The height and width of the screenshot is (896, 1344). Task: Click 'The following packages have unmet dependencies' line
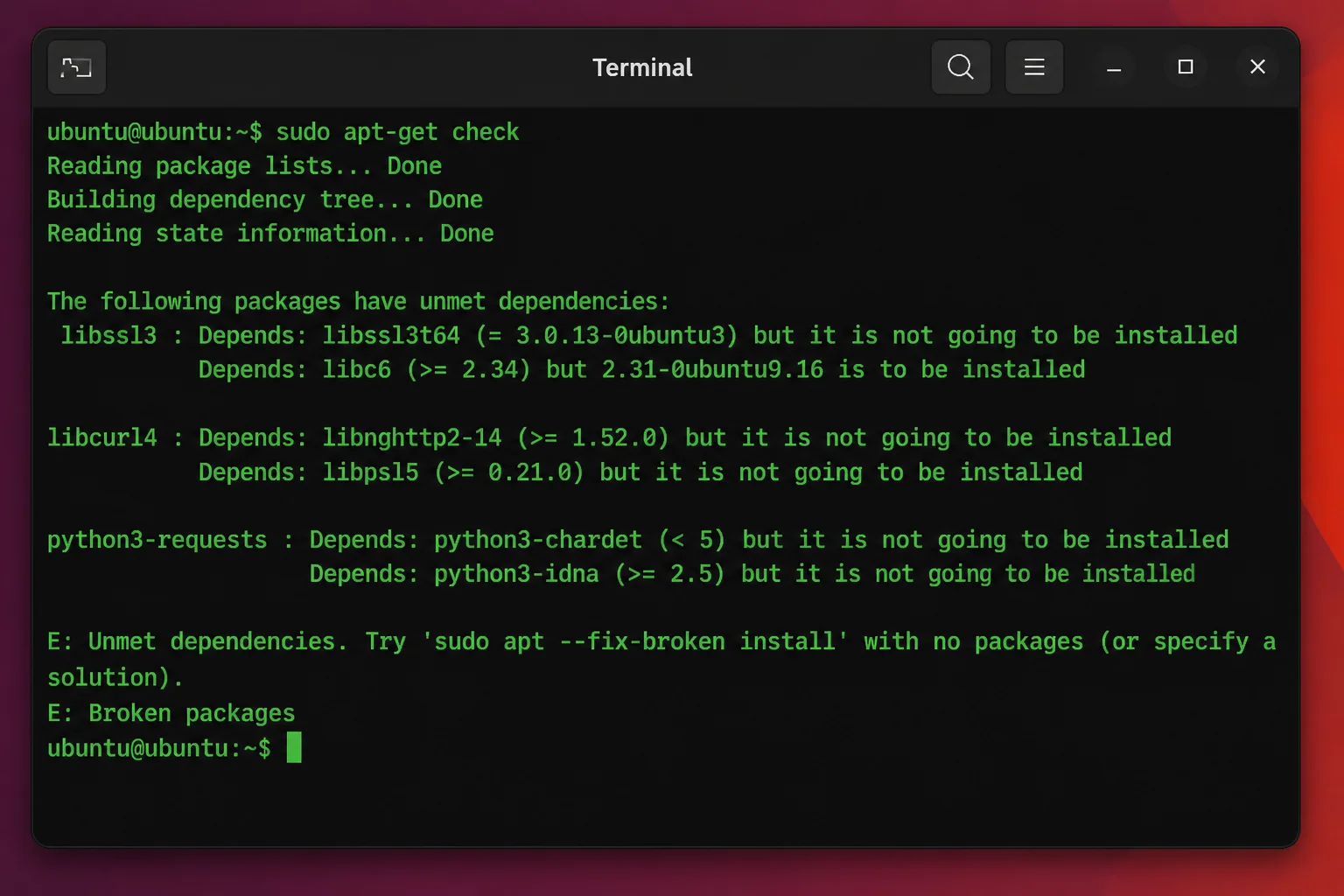point(358,302)
